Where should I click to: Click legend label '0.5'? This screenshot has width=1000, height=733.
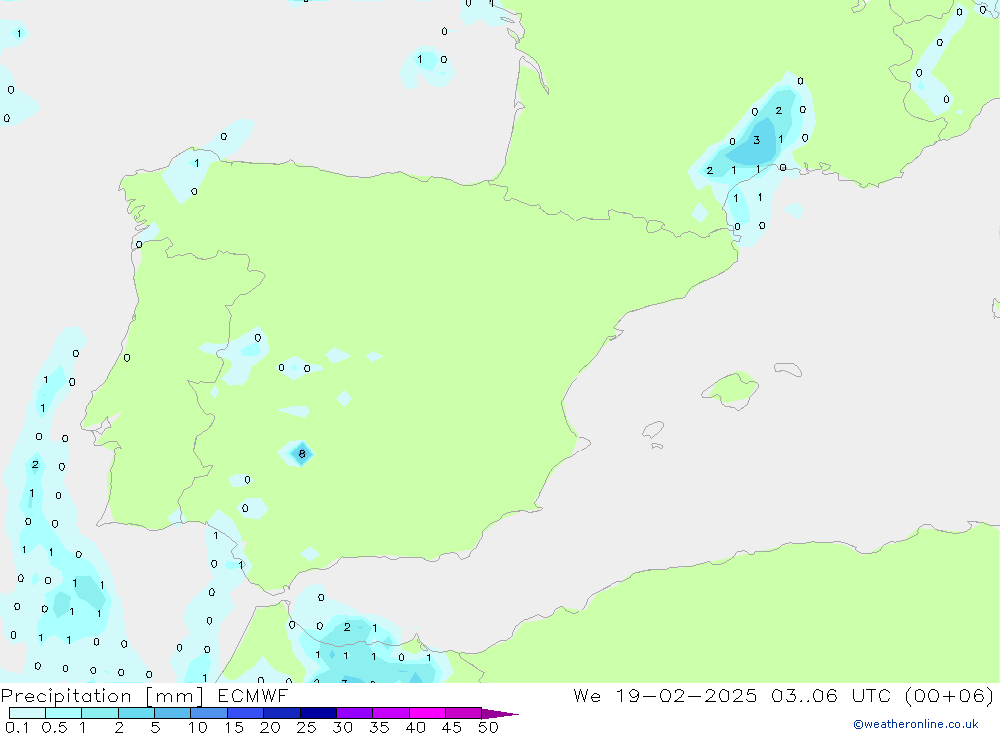click(x=54, y=727)
